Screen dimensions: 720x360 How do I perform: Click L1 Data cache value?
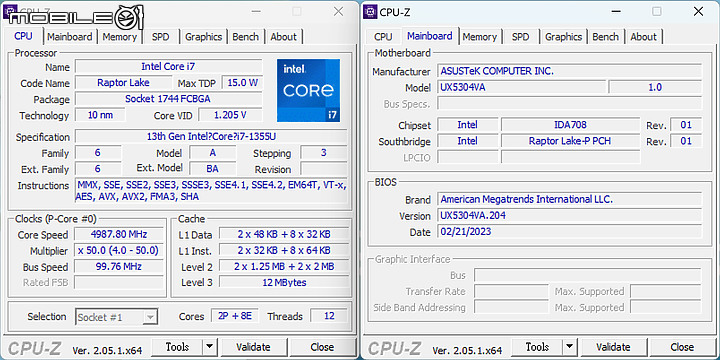(x=284, y=234)
